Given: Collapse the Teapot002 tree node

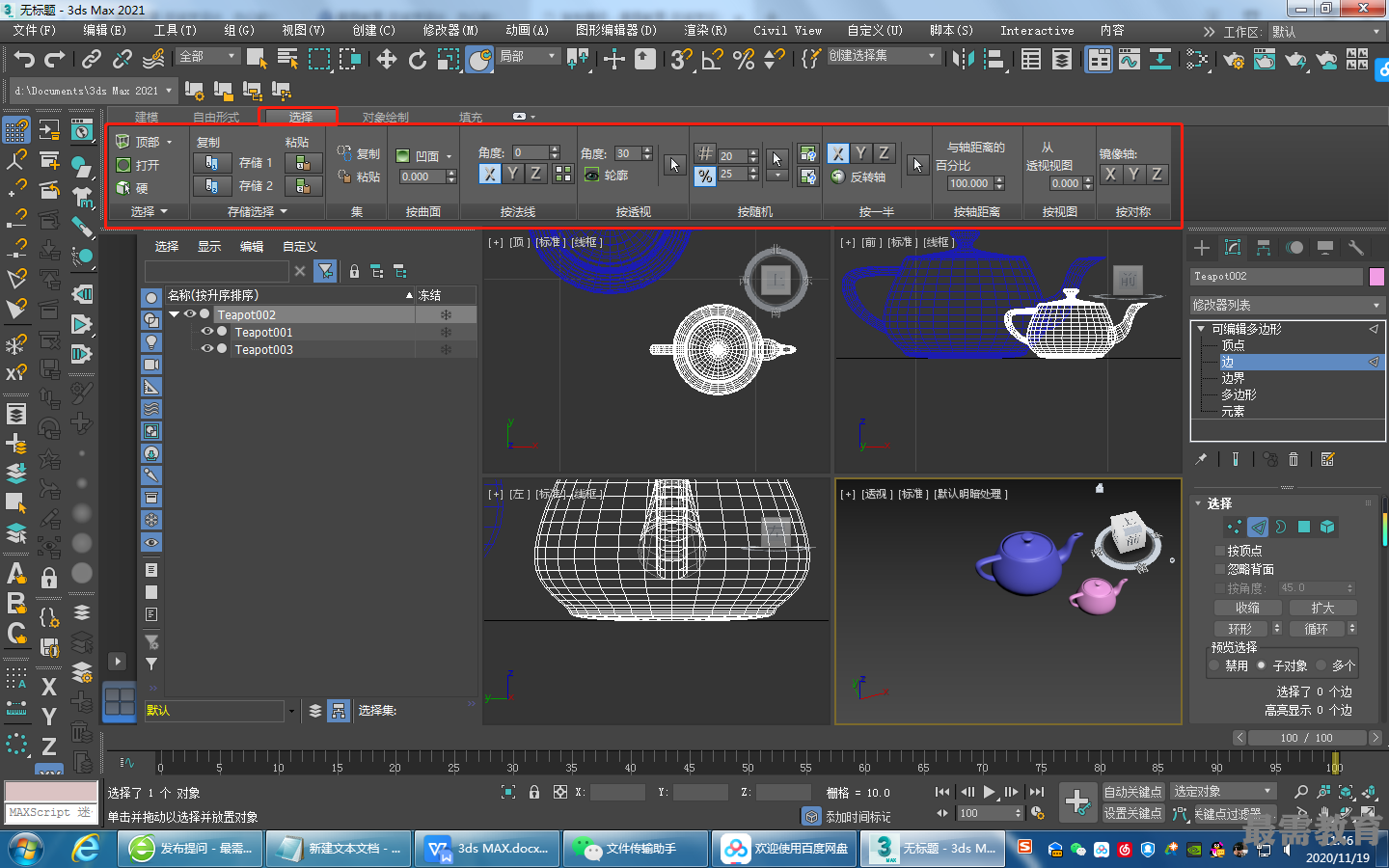Looking at the screenshot, I should 174,314.
